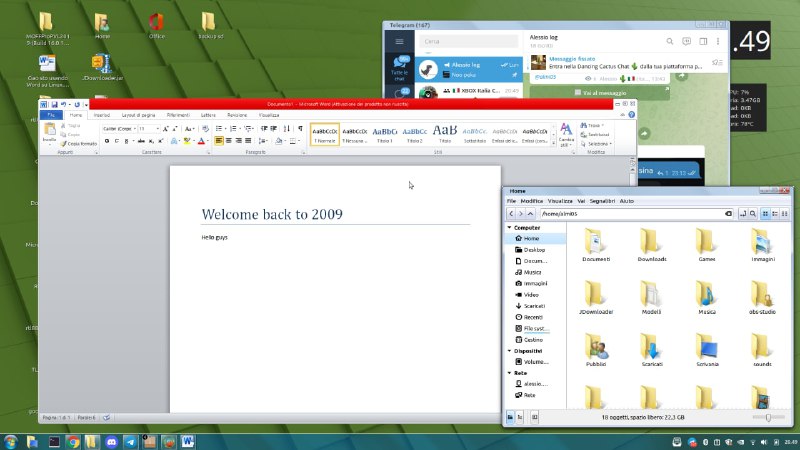Click the Bold button in Word ribbon
800x450 pixels.
(105, 141)
